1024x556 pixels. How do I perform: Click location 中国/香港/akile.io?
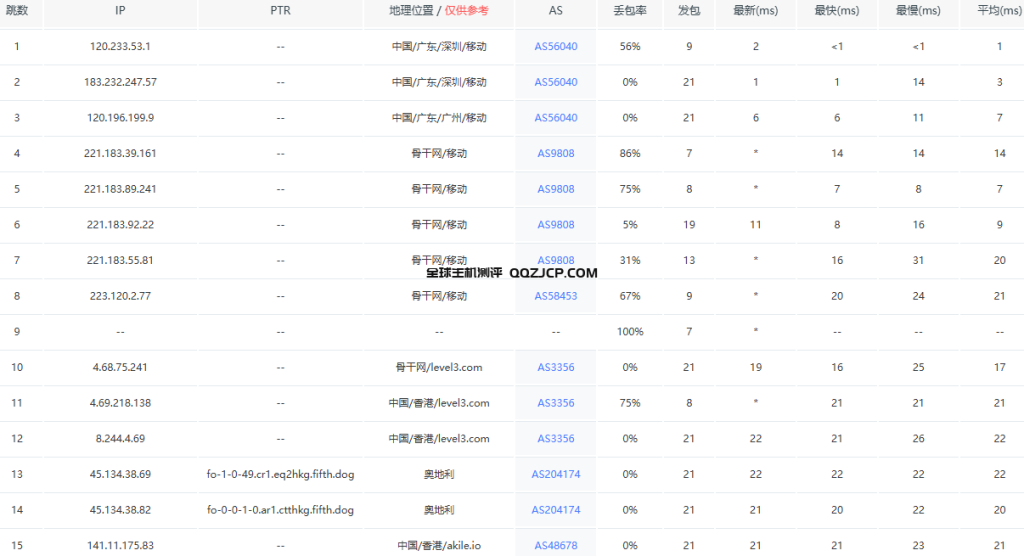(x=439, y=546)
